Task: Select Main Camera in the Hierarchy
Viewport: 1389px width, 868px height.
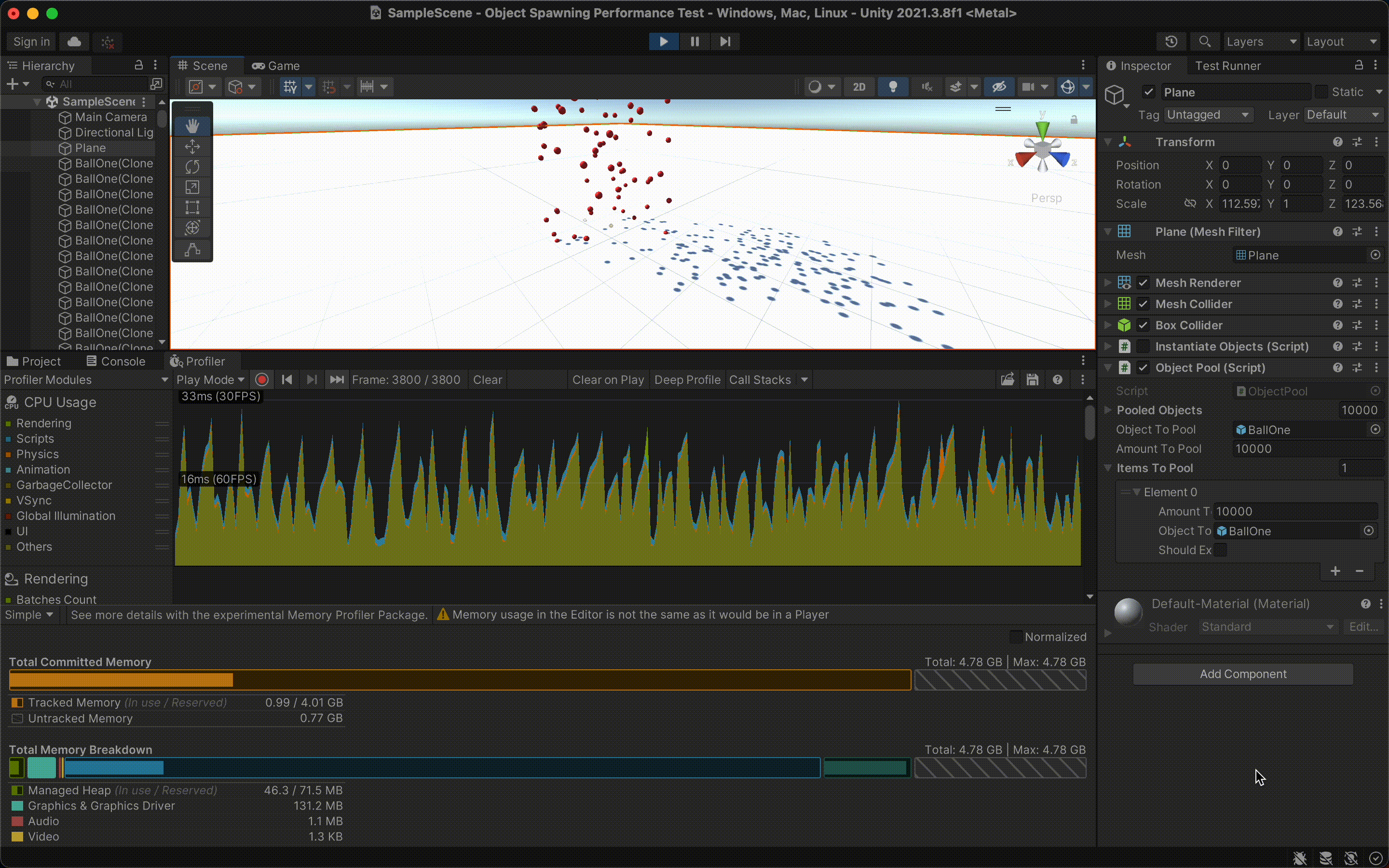Action: click(111, 117)
